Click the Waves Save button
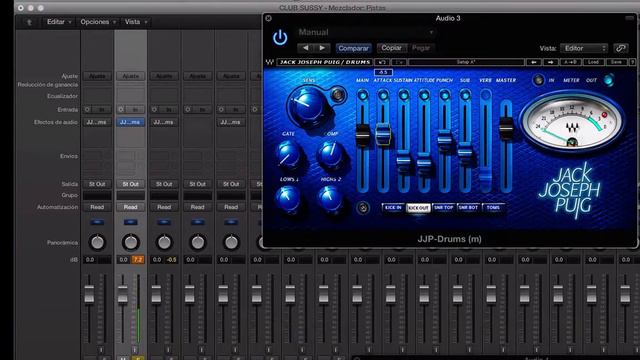Image resolution: width=640 pixels, height=360 pixels. click(x=616, y=62)
